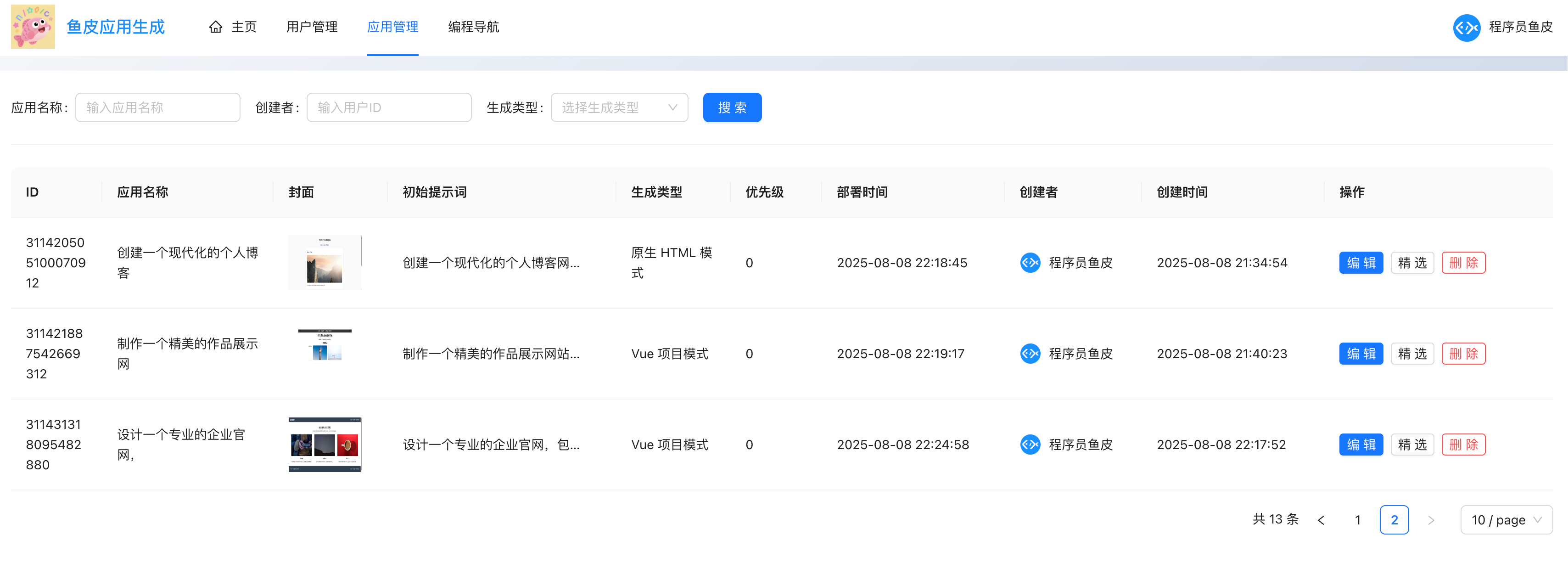Click the home icon beside 主页
1568x563 pixels.
(215, 27)
